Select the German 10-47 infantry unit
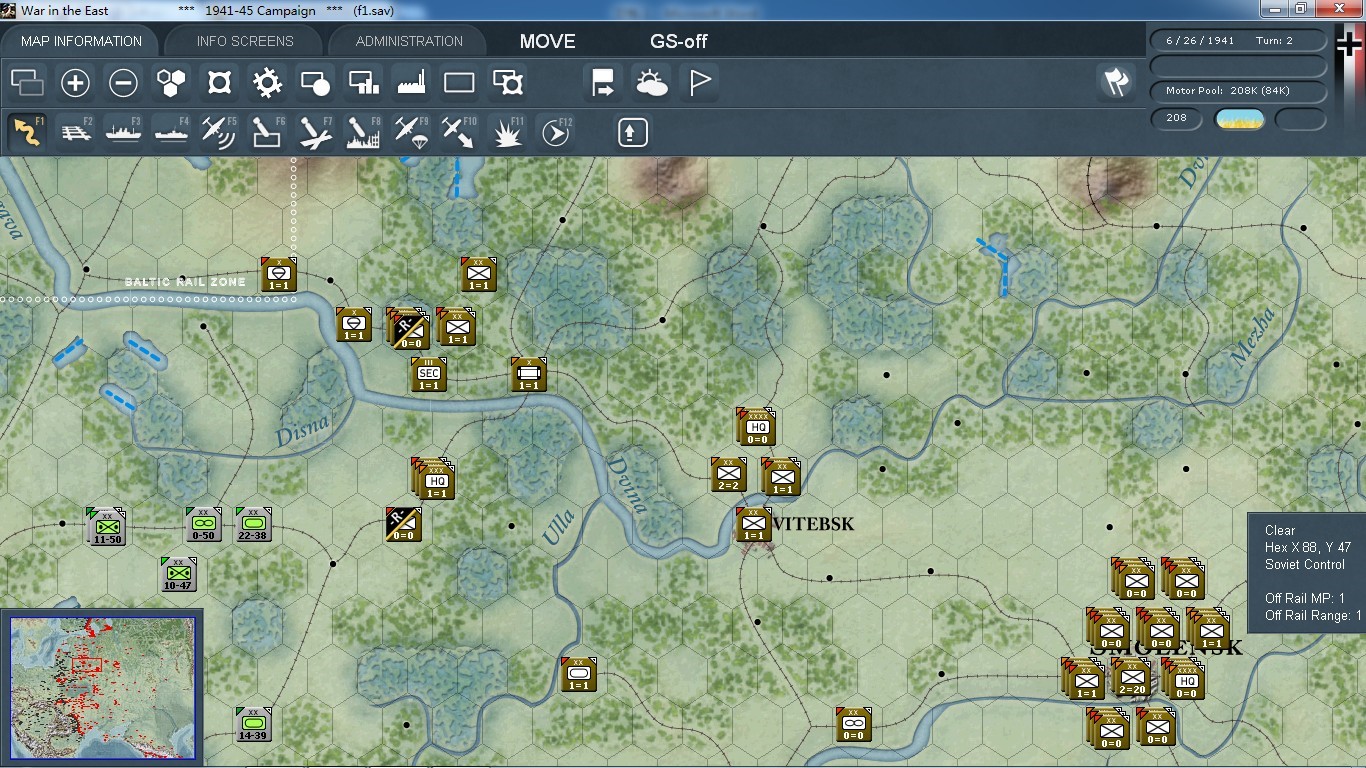The image size is (1366, 768). (178, 573)
